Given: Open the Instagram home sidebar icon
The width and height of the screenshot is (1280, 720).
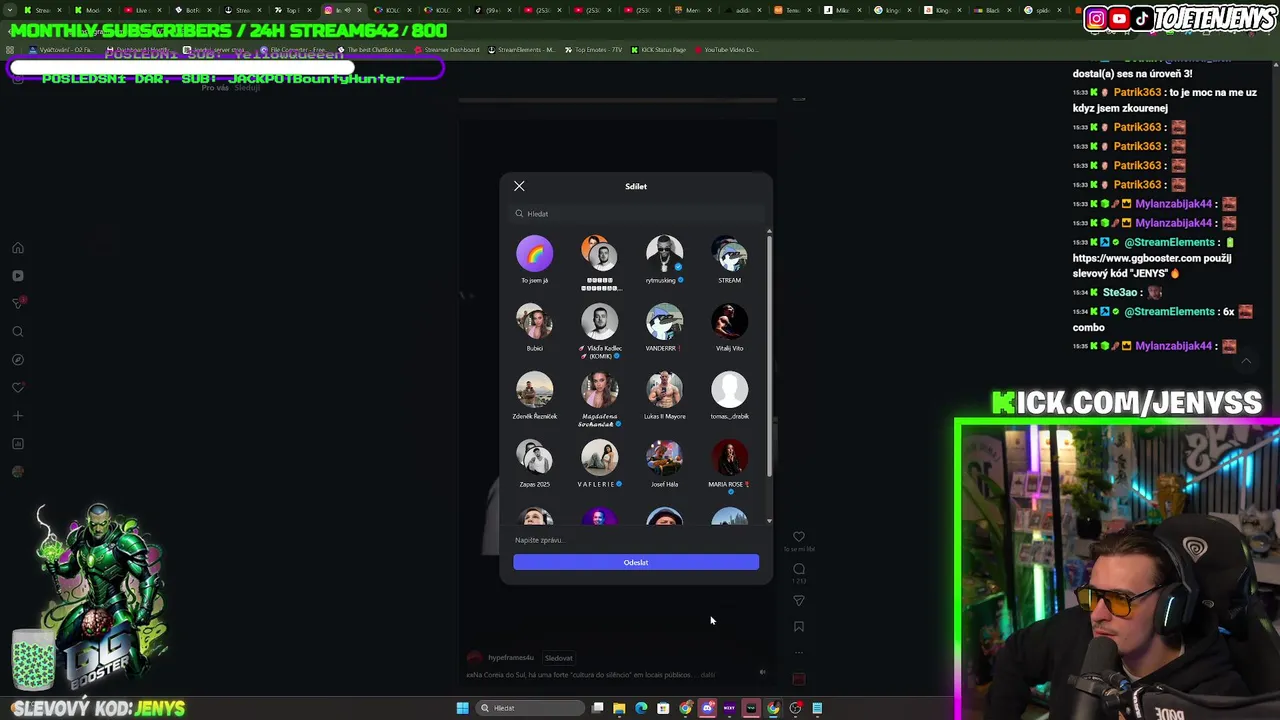Looking at the screenshot, I should pos(17,248).
